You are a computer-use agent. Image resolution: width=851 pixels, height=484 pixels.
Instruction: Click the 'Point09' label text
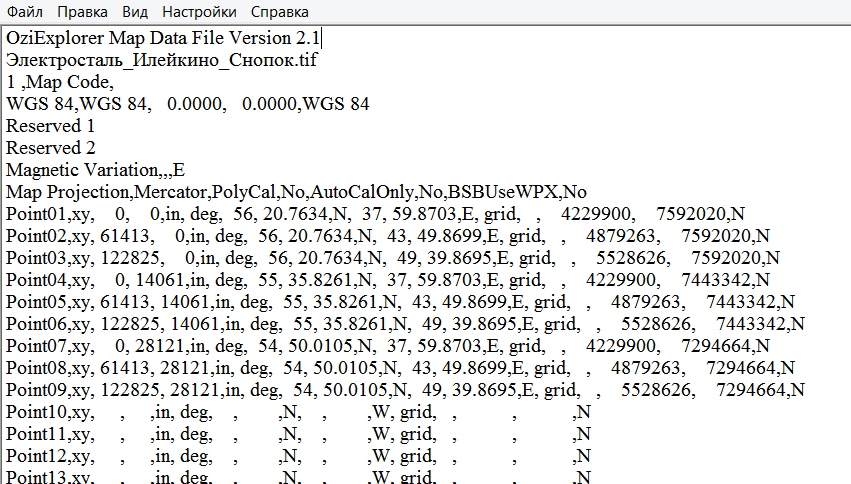[x=35, y=390]
